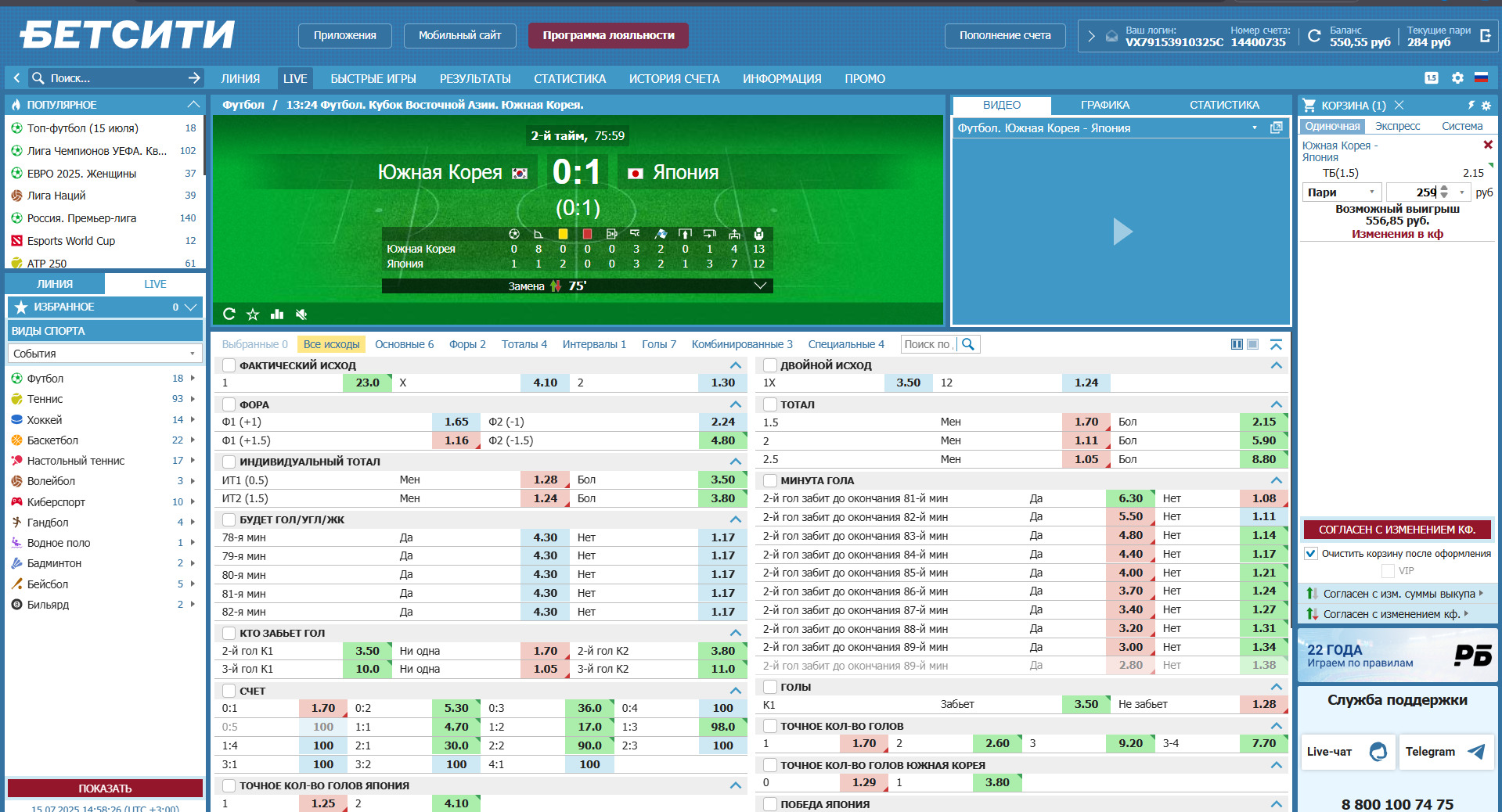Tick the ИНДИВИДУАЛЬНЫЙ ТОТАЛ checkbox
Image resolution: width=1502 pixels, height=812 pixels.
(229, 462)
